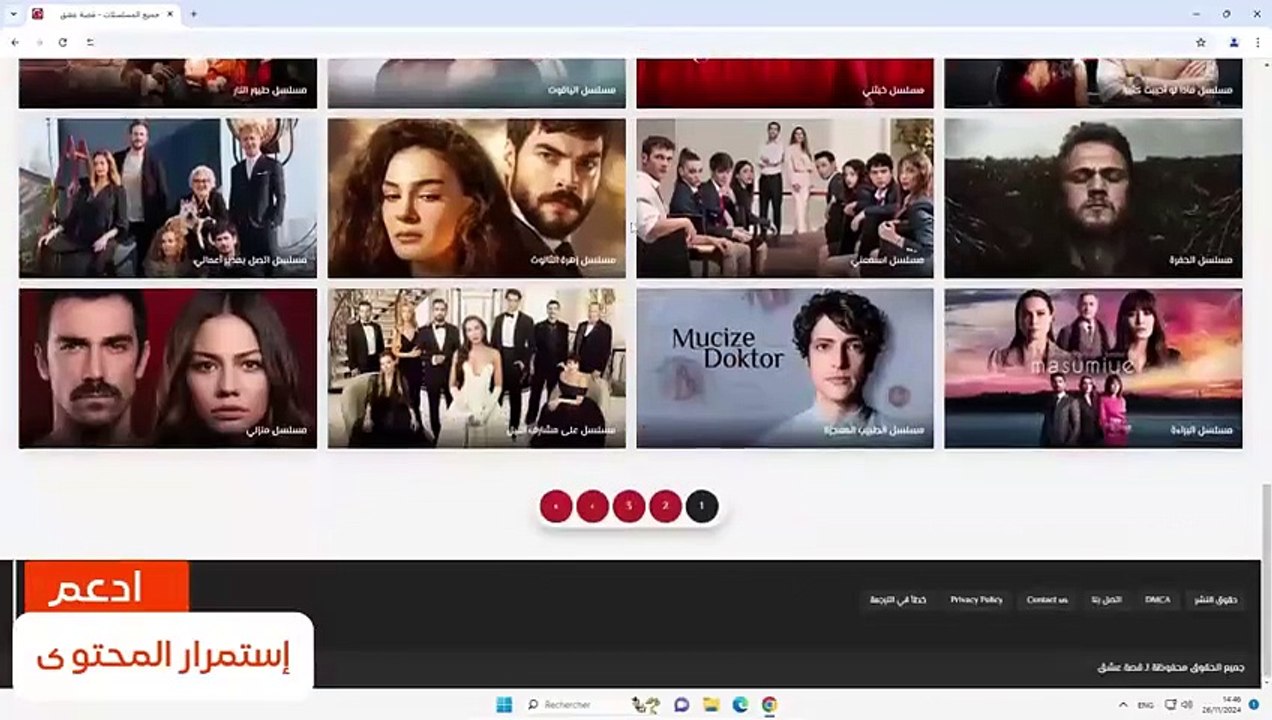The width and height of the screenshot is (1272, 720).
Task: Click the إستمرار المحتوى banner text
Action: (x=163, y=656)
